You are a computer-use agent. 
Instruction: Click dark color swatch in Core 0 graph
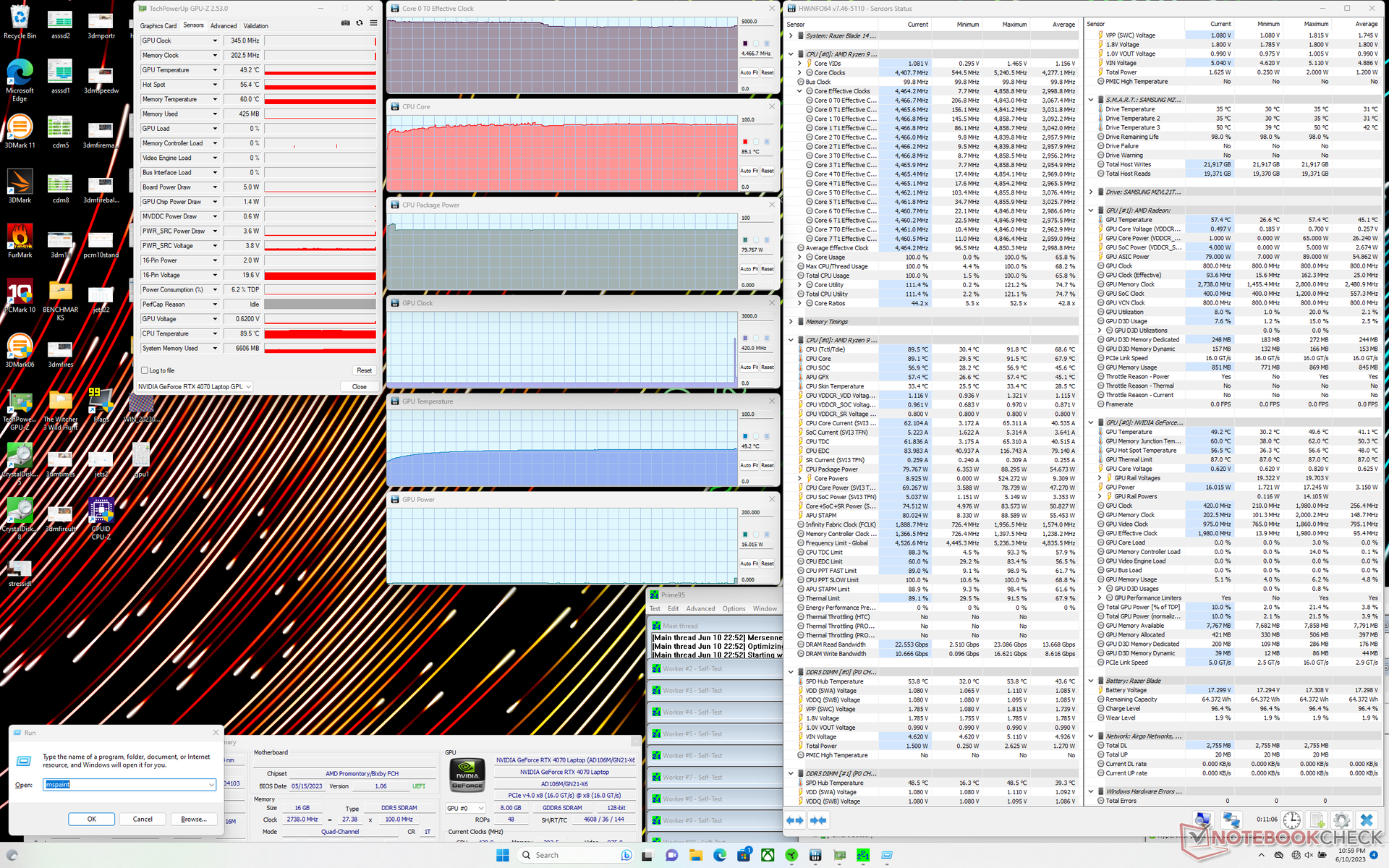pyautogui.click(x=745, y=43)
